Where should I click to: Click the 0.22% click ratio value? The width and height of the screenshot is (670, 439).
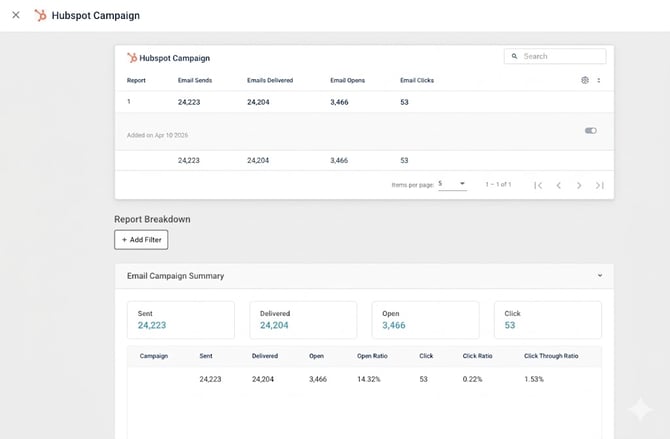point(472,379)
